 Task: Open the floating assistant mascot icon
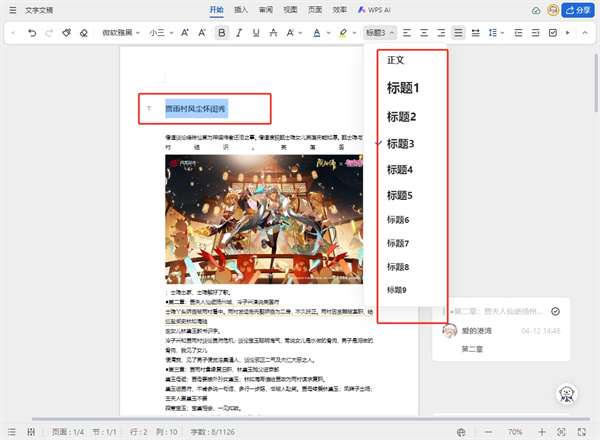click(x=566, y=394)
